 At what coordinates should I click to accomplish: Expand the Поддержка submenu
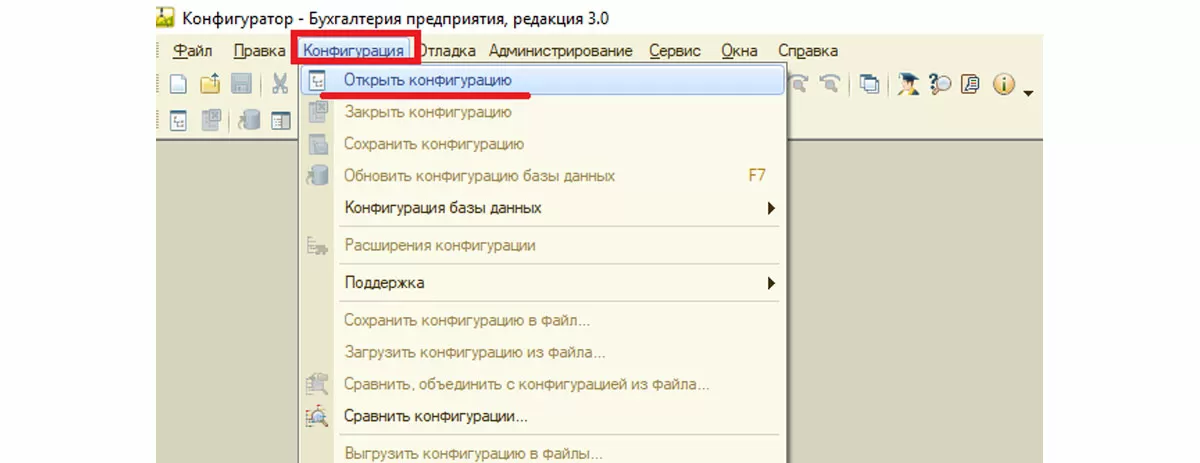[x=544, y=283]
